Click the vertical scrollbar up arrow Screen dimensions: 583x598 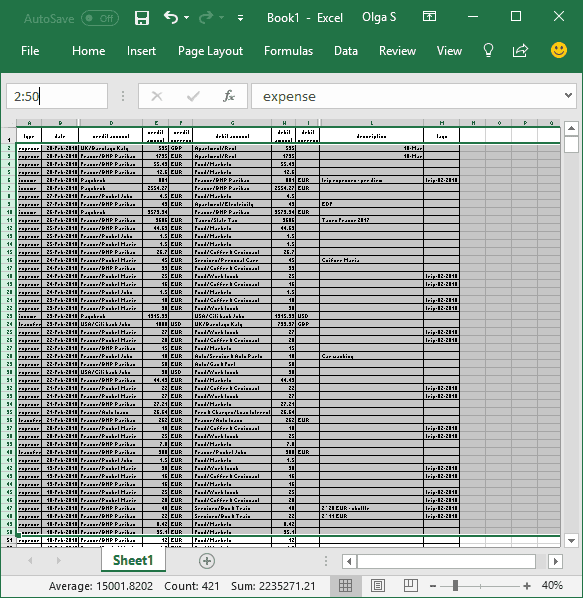[x=571, y=128]
